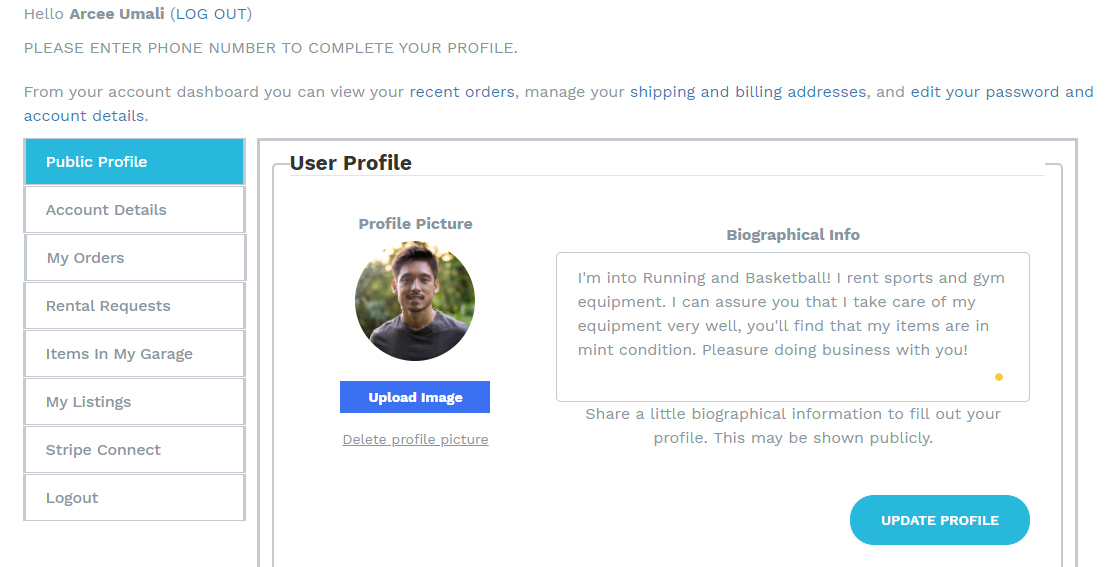Click the LOG OUT link at the top
The width and height of the screenshot is (1114, 567).
pos(211,14)
